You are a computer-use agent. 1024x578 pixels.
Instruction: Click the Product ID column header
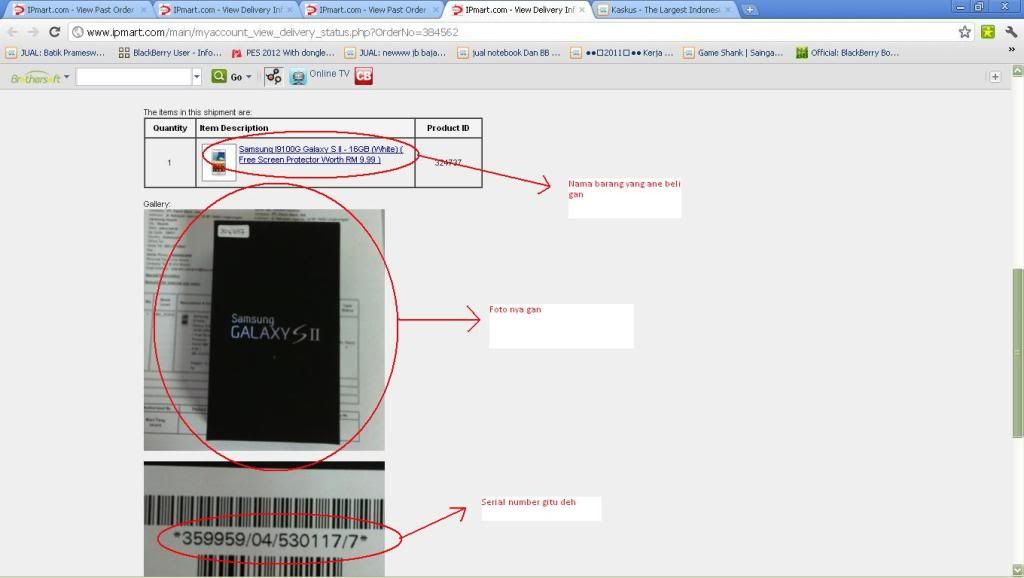click(x=448, y=128)
